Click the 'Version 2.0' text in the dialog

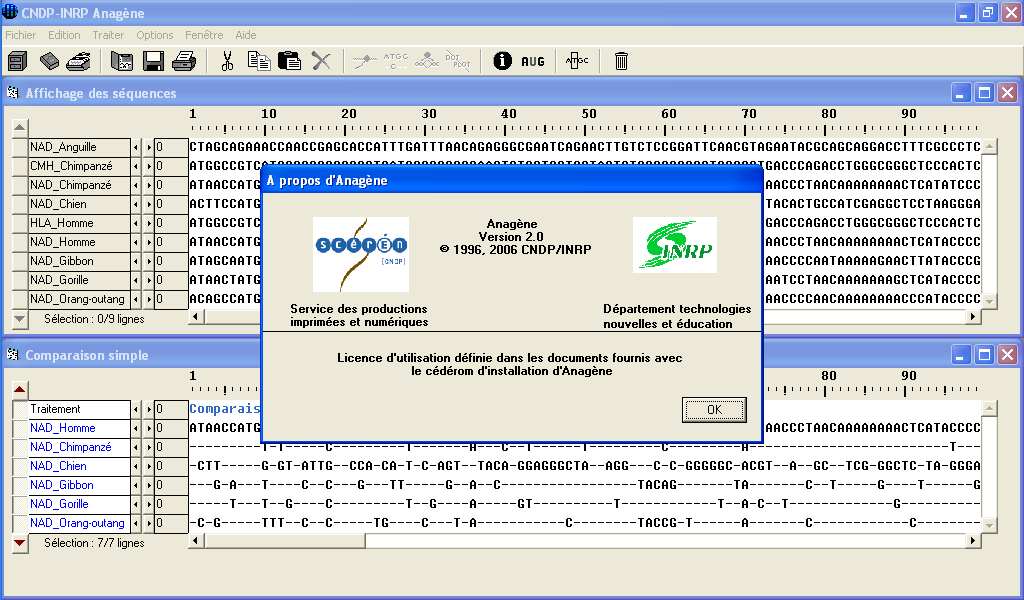click(511, 237)
